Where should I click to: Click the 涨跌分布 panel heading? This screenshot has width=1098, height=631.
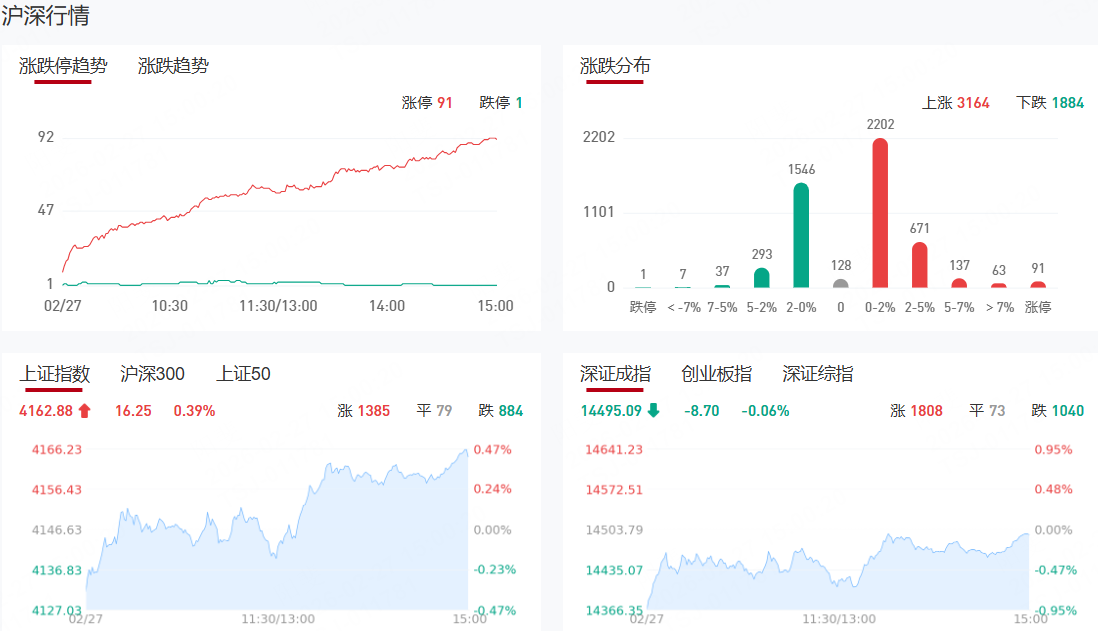pyautogui.click(x=615, y=66)
